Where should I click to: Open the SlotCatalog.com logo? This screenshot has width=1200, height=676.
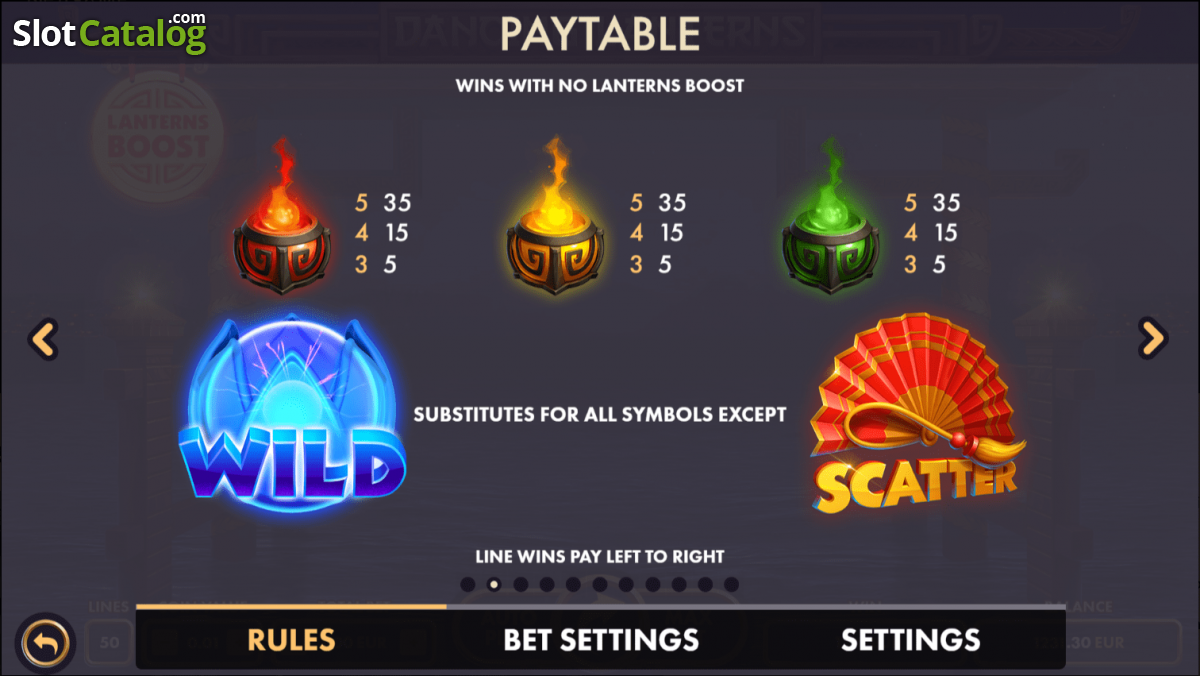click(x=110, y=32)
